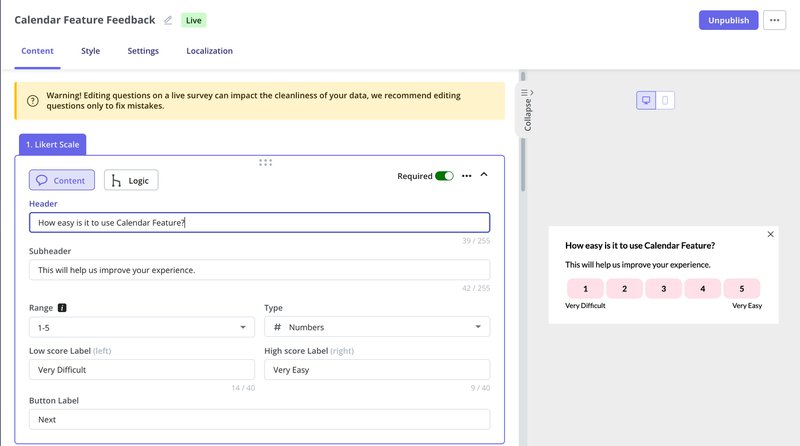
Task: Toggle the Required switch
Action: tap(444, 176)
